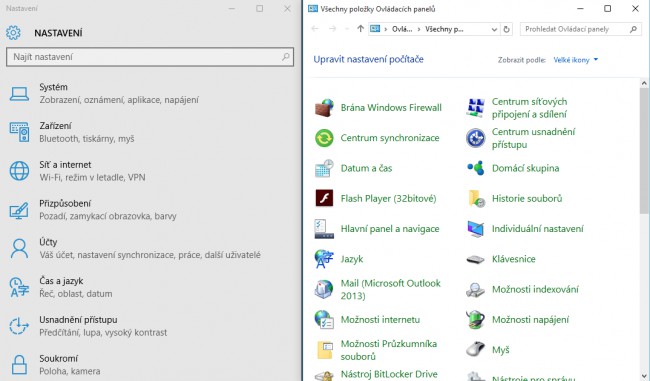This screenshot has height=381, width=650.
Task: Open Čas a jazyk icon
Action: [x=19, y=287]
